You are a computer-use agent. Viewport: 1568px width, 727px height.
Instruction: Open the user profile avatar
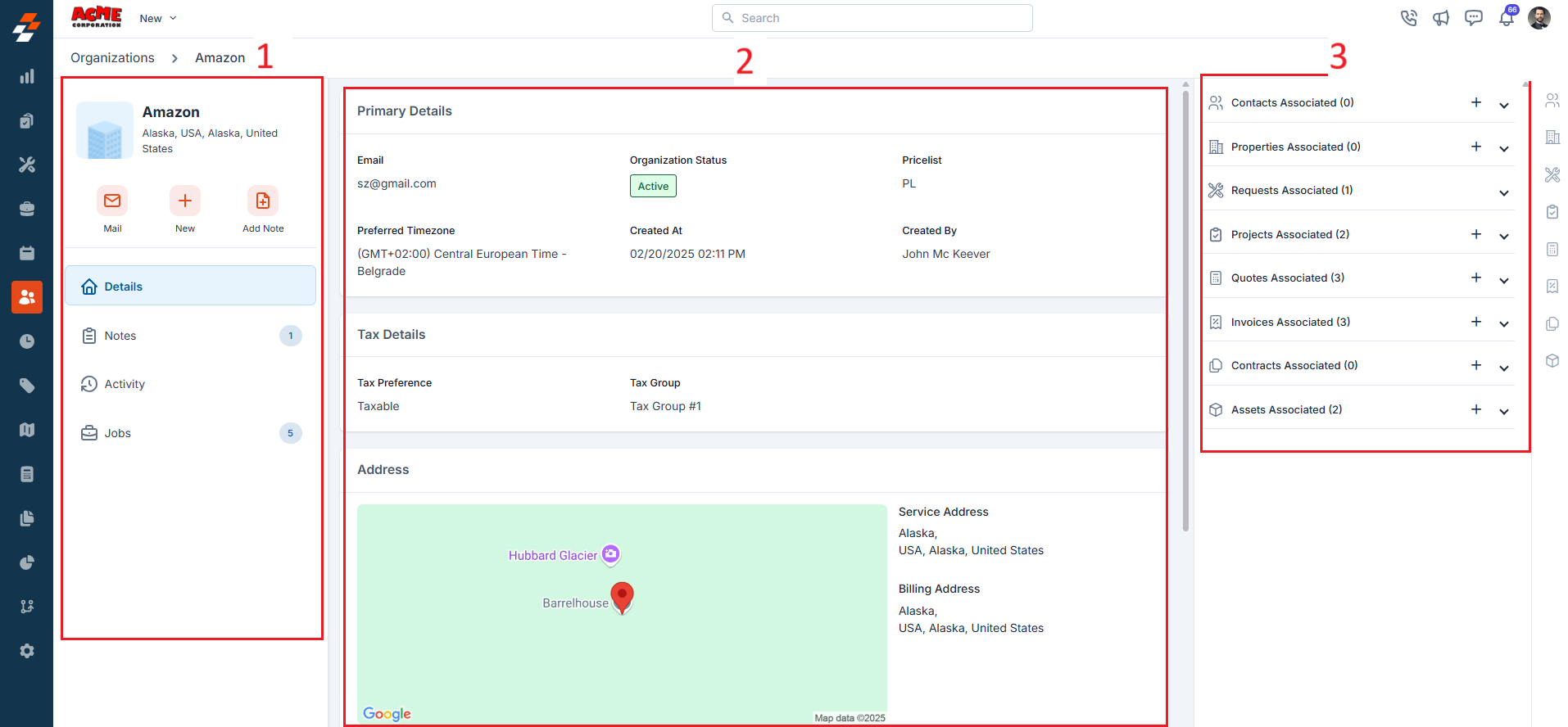(x=1539, y=18)
